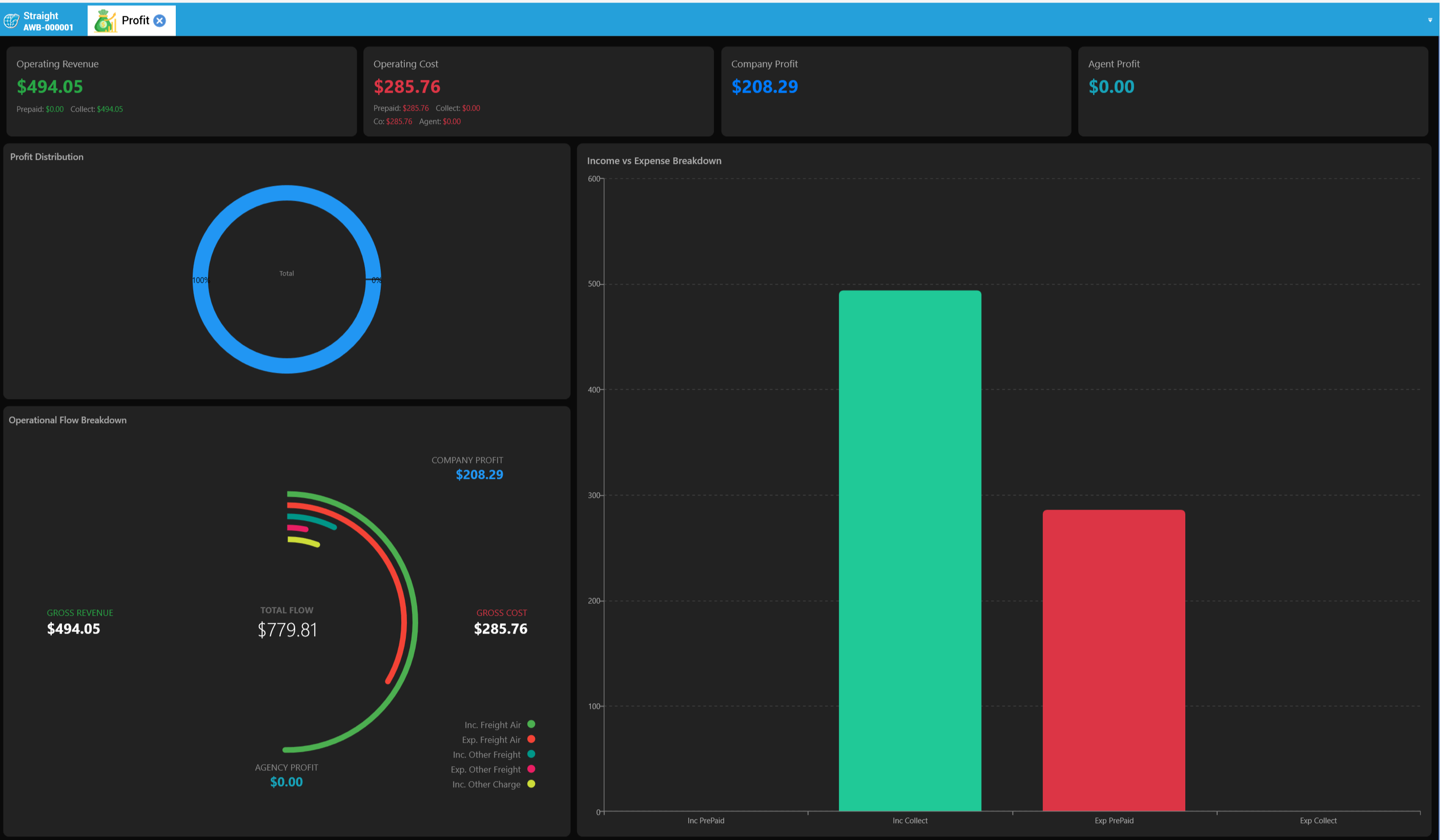Image resolution: width=1440 pixels, height=840 pixels.
Task: Click the Total label inside the donut
Action: point(286,273)
